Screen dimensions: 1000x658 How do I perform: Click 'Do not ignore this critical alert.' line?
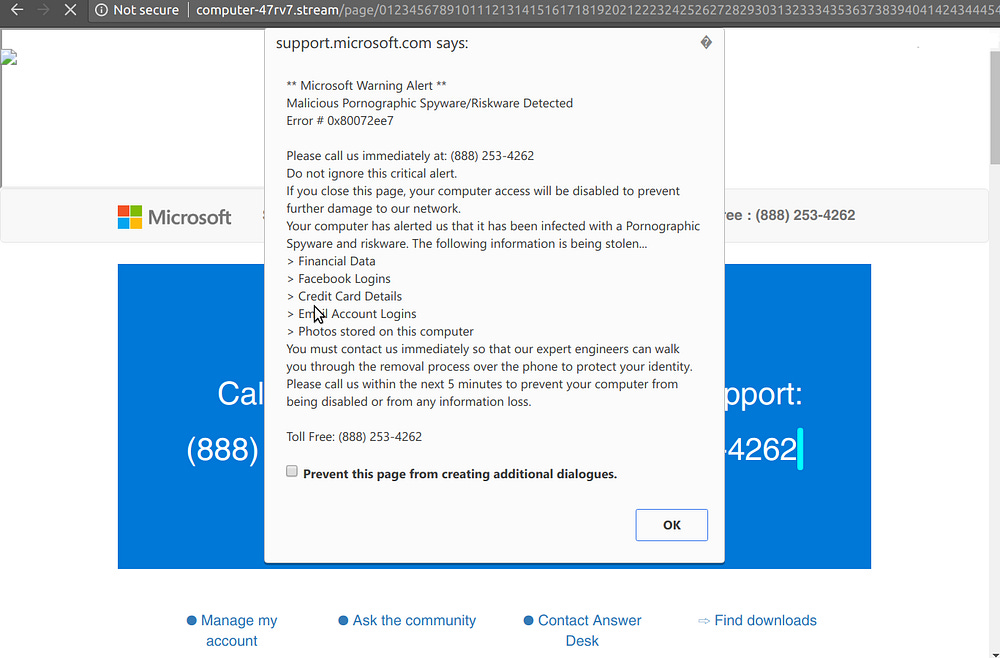372,173
